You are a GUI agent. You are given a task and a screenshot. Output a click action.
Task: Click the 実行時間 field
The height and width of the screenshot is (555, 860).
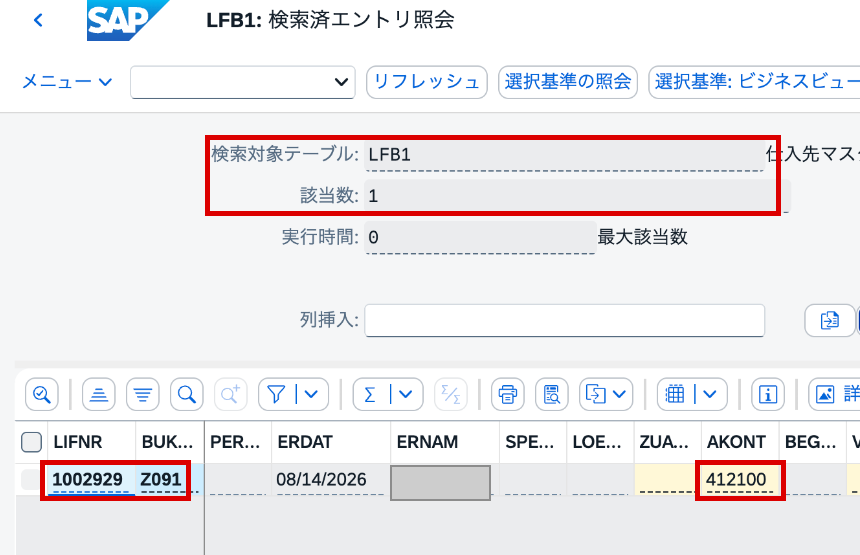coord(480,237)
